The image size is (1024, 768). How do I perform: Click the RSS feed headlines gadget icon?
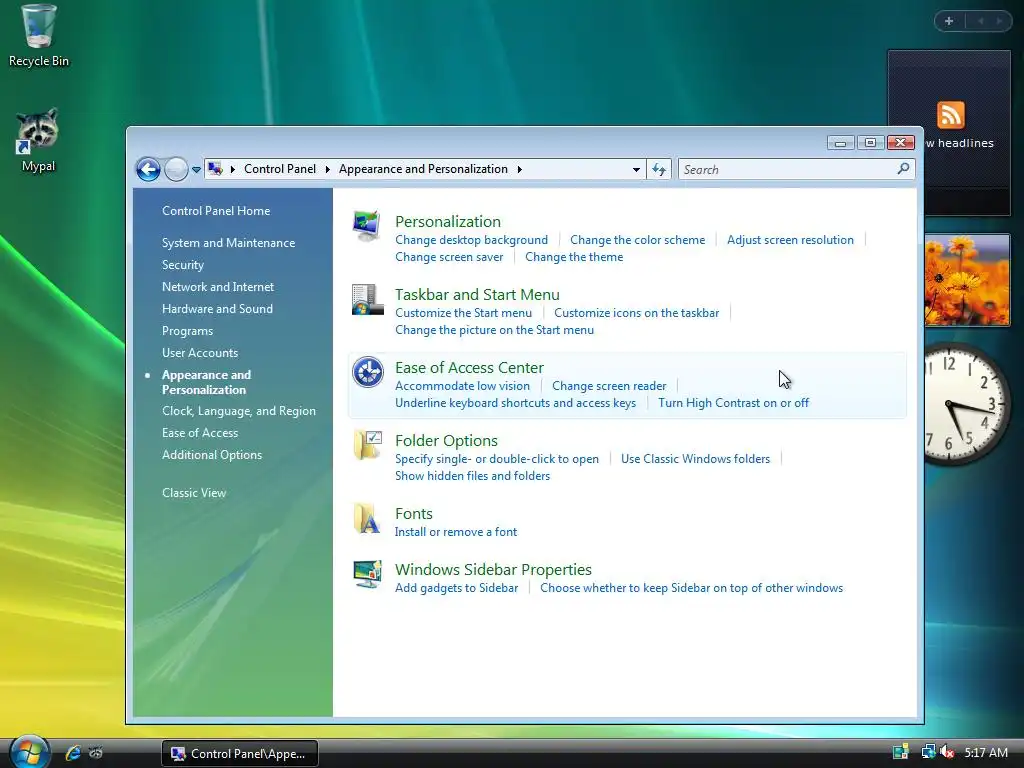[x=950, y=115]
